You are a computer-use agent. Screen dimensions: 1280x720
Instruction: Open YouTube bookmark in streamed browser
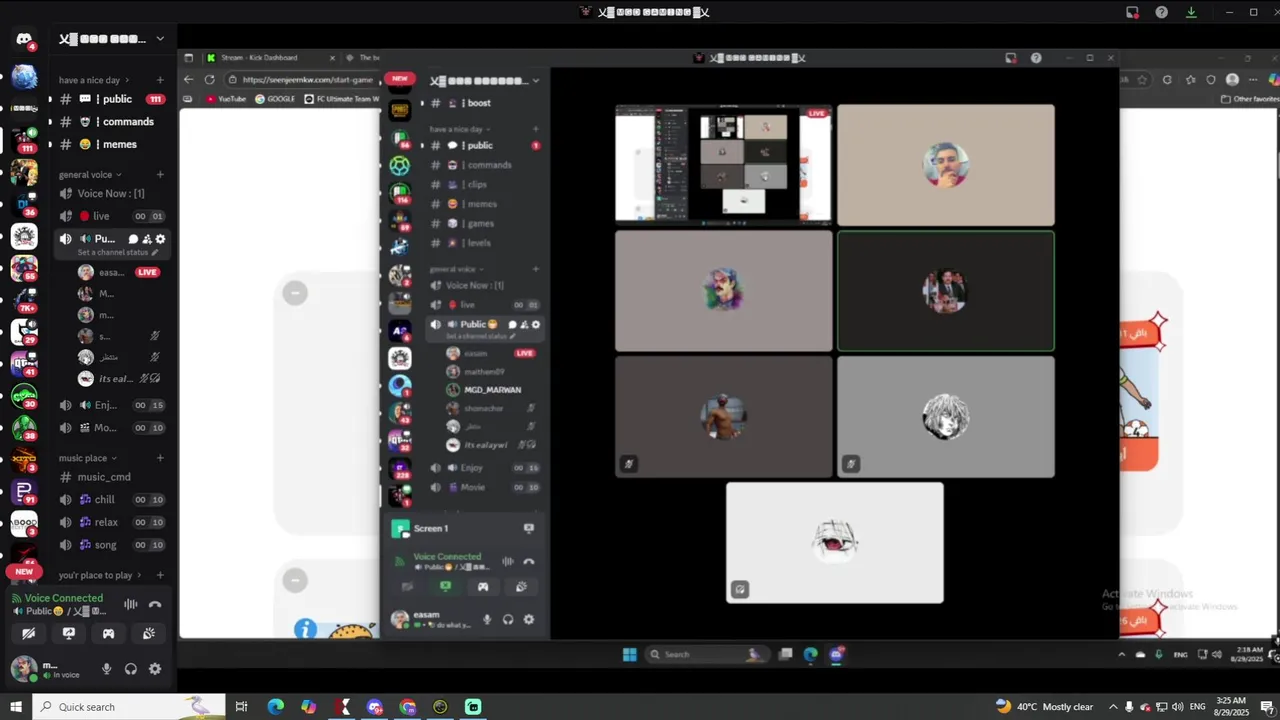(x=226, y=99)
